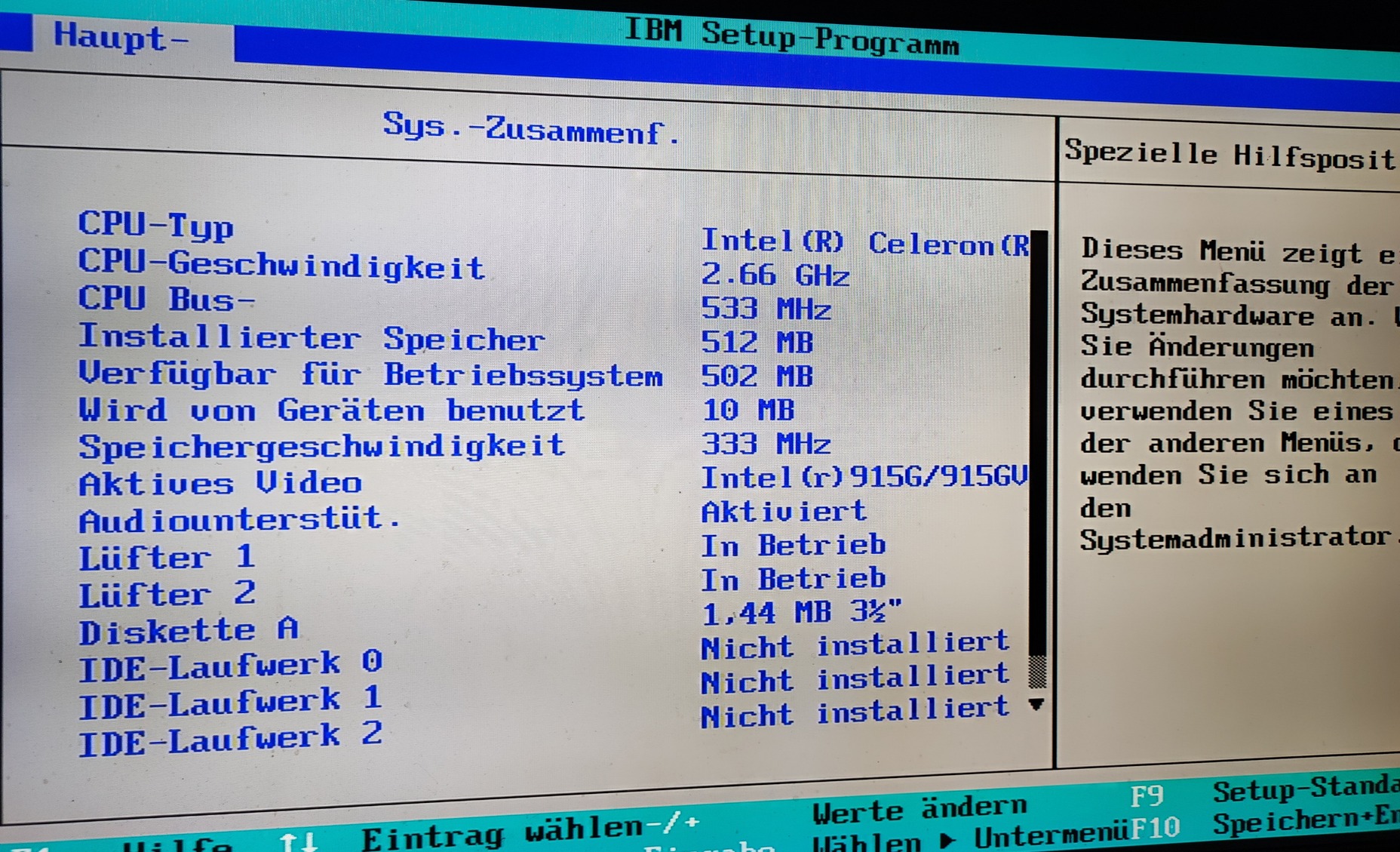
Task: Click the Werte ändern footer hint
Action: (x=920, y=809)
